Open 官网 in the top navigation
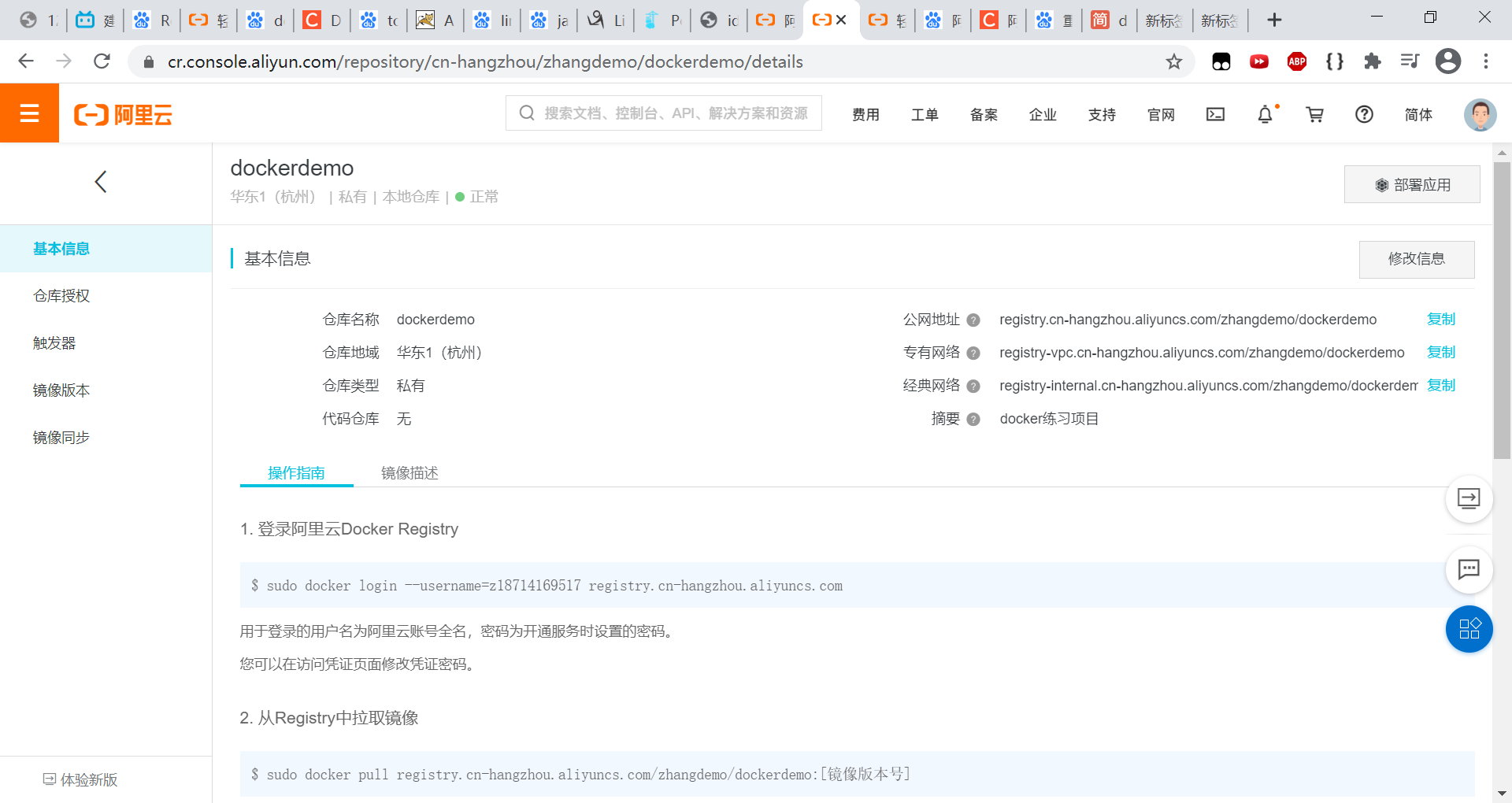Viewport: 1512px width, 803px height. 1161,115
